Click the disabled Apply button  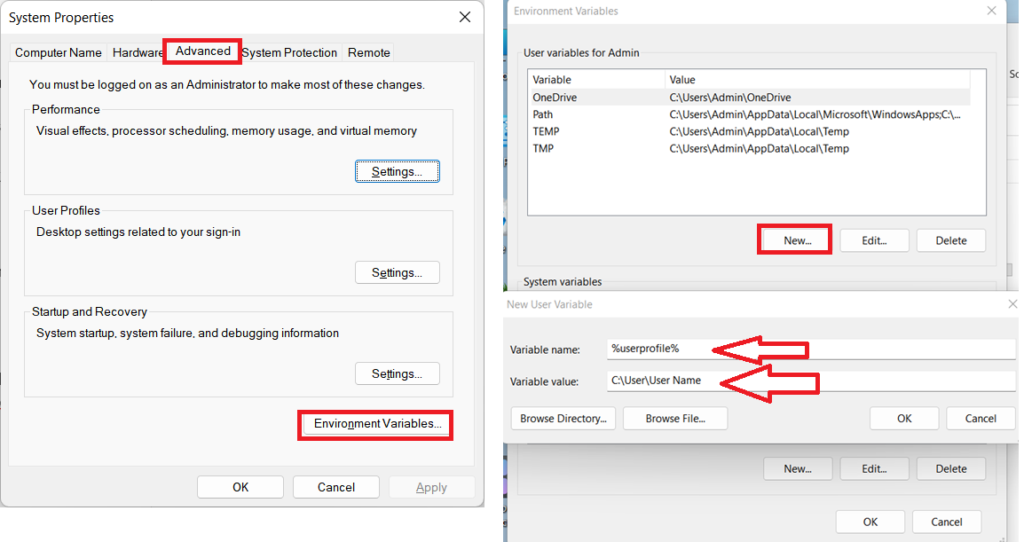pyautogui.click(x=432, y=487)
